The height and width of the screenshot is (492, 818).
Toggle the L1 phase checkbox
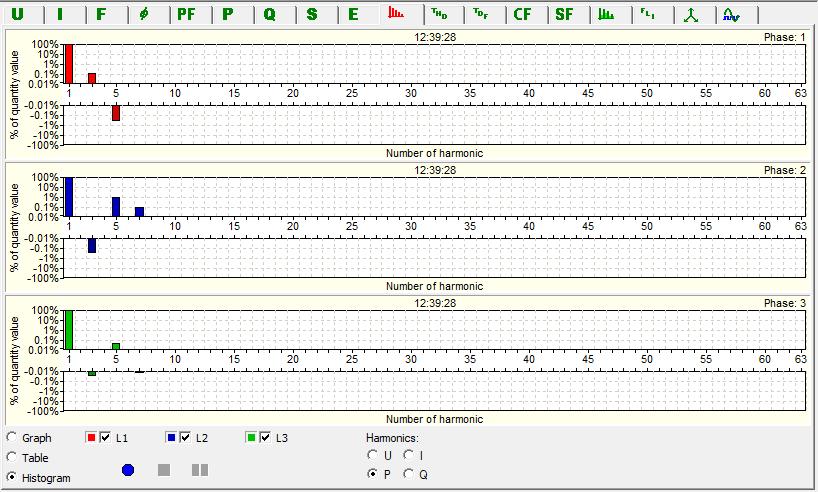coord(105,437)
